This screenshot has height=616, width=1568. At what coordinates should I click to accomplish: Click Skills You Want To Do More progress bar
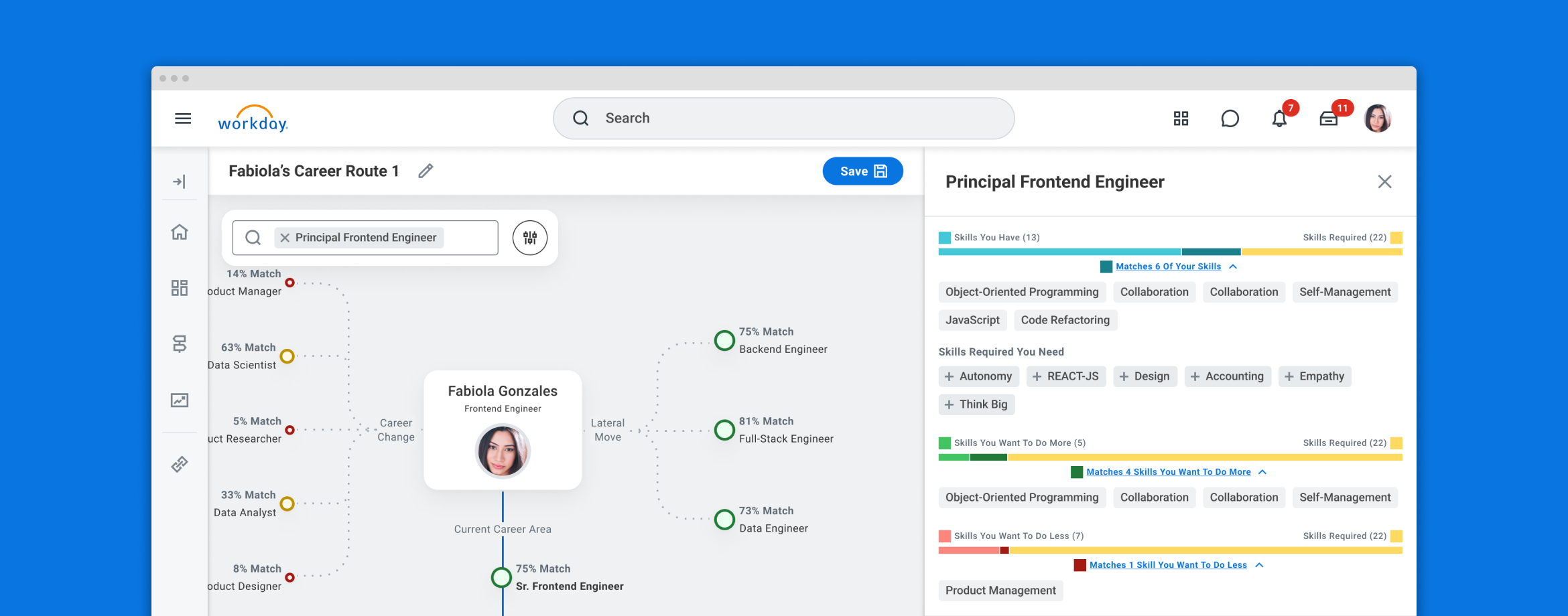[x=1170, y=457]
